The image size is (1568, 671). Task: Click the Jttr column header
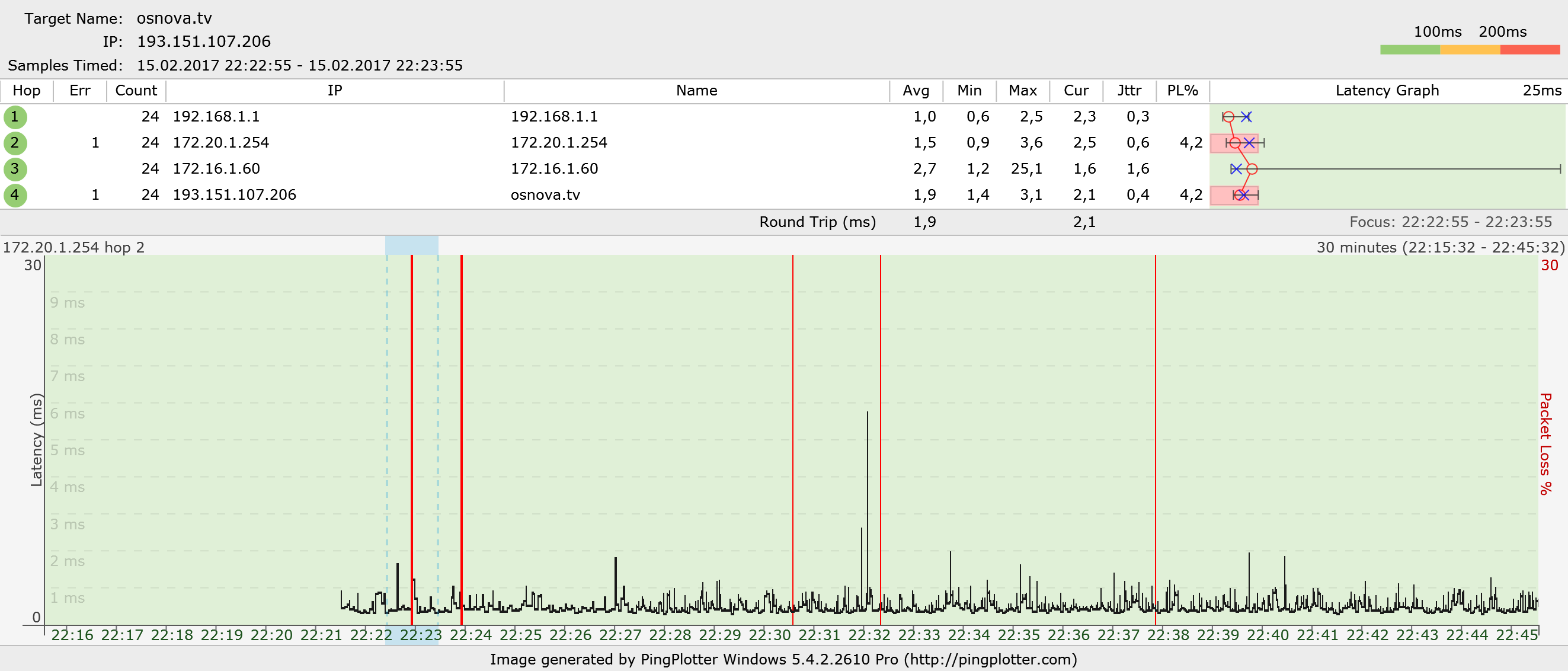click(1129, 91)
